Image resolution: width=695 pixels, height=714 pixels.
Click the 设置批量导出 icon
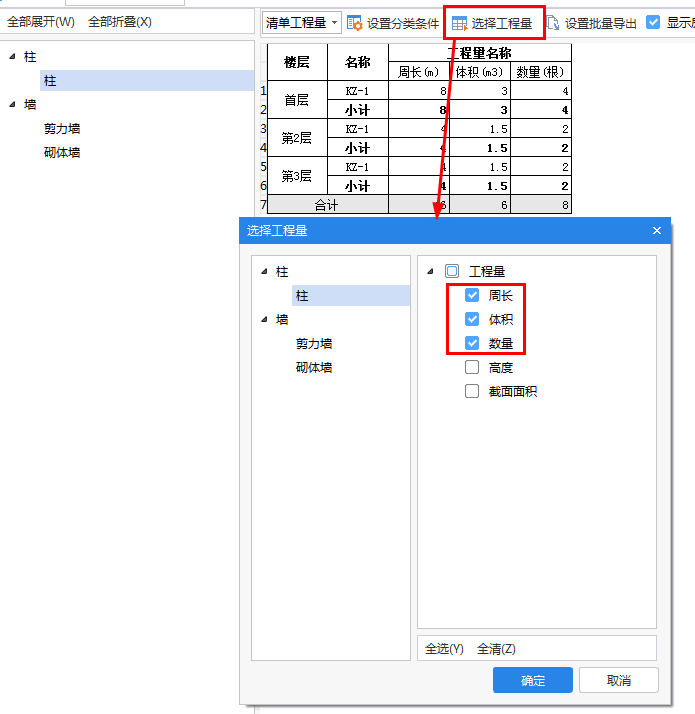[553, 23]
